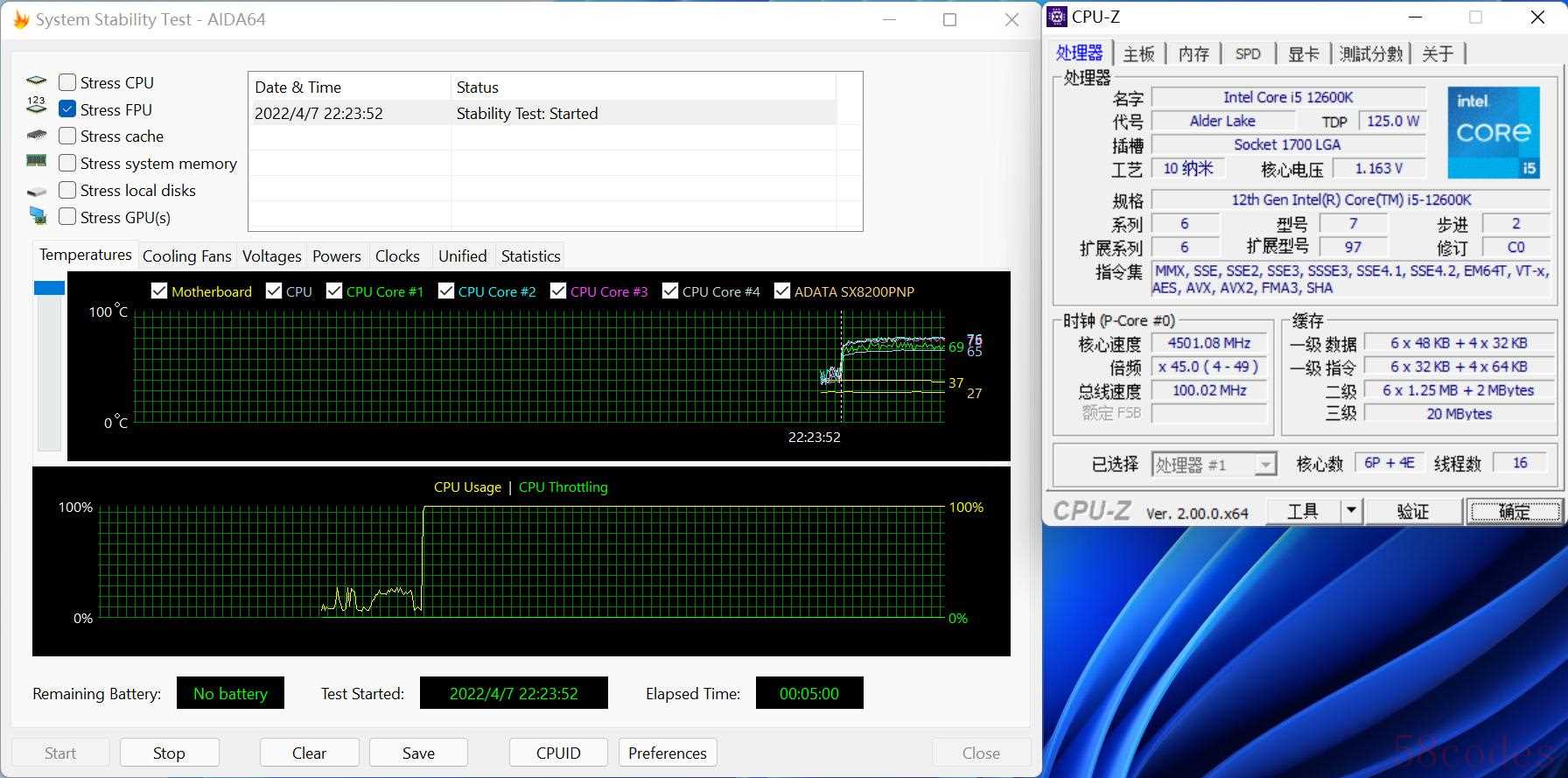Click the 验证 validate button in CPU-Z
The image size is (1568, 778).
point(1413,510)
